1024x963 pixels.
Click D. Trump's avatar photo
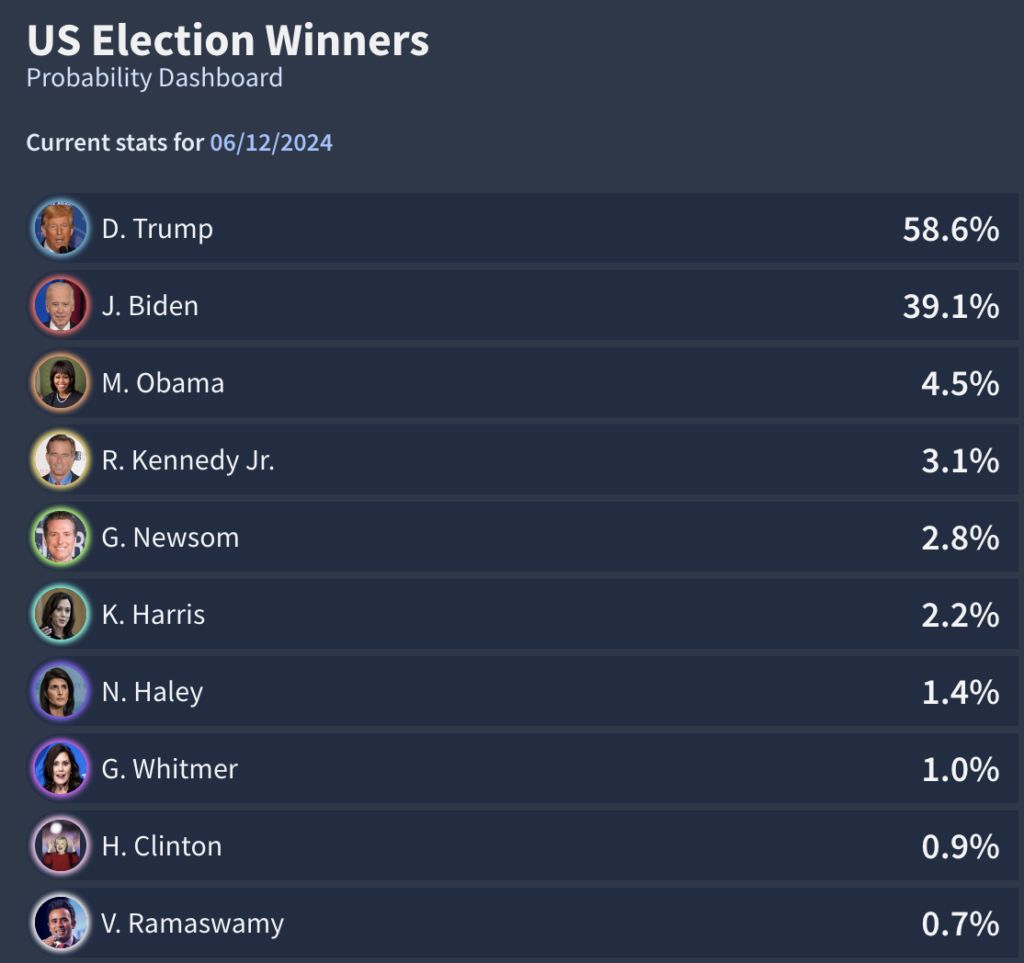[60, 228]
